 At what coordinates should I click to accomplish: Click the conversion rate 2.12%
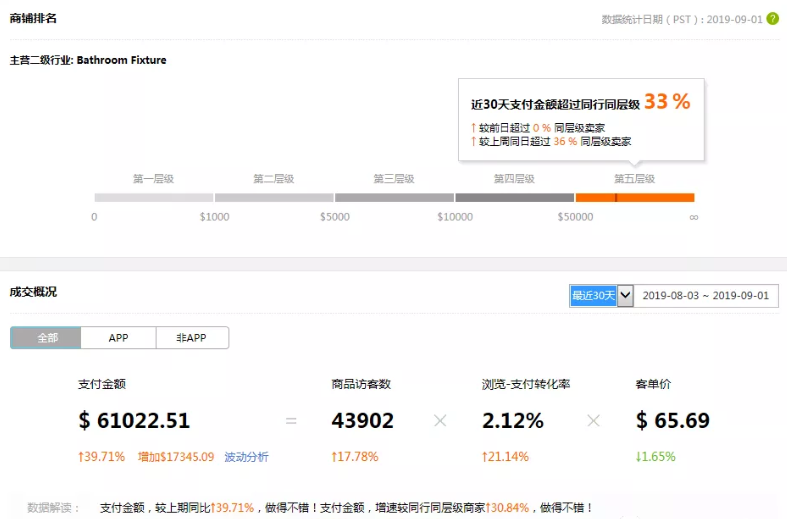coord(512,421)
